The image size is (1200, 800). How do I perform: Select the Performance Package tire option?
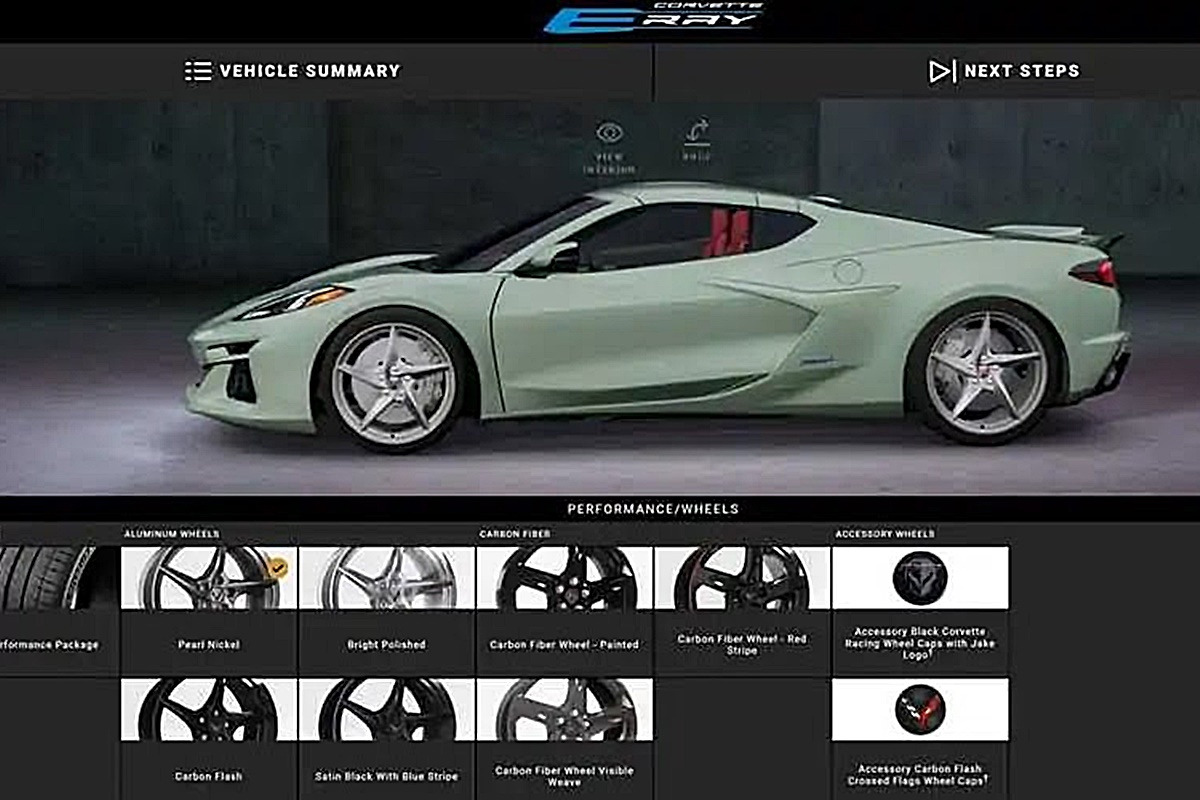tap(59, 610)
